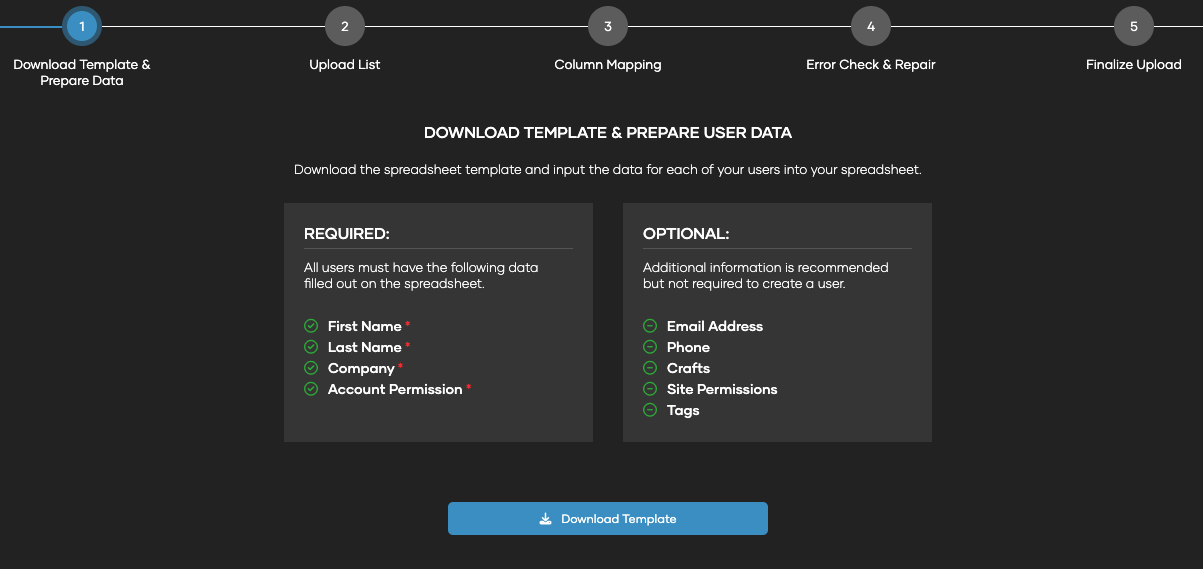Click the minus circle icon beside Email Address
This screenshot has width=1203, height=569.
coord(650,326)
